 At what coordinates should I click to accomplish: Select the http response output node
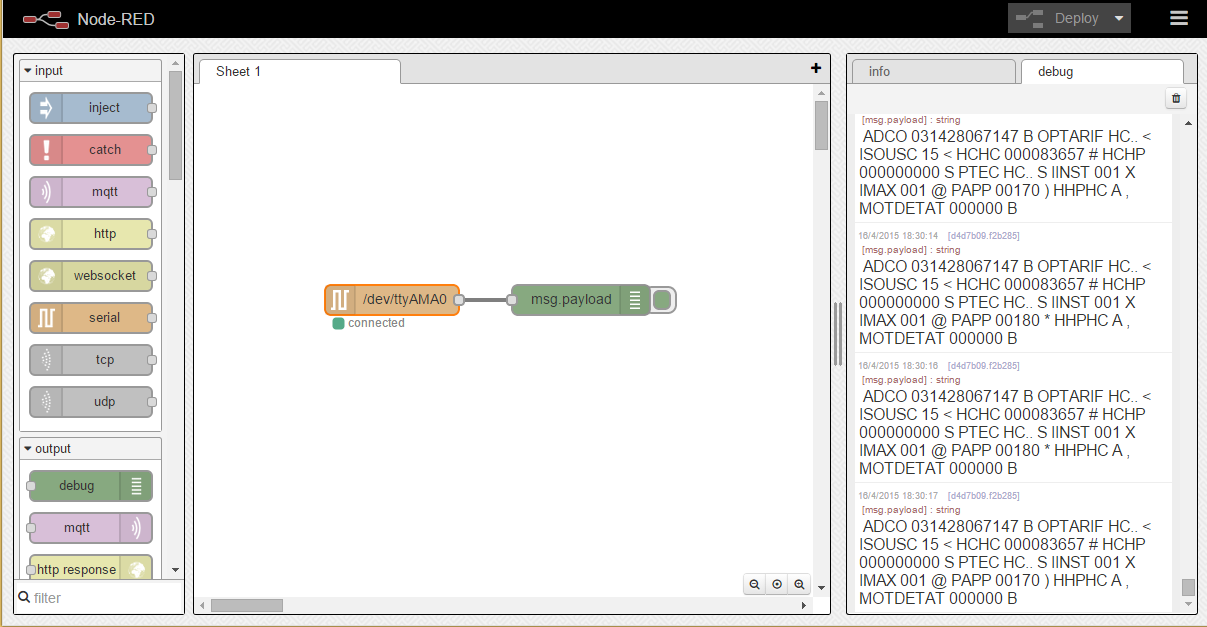[x=91, y=568]
